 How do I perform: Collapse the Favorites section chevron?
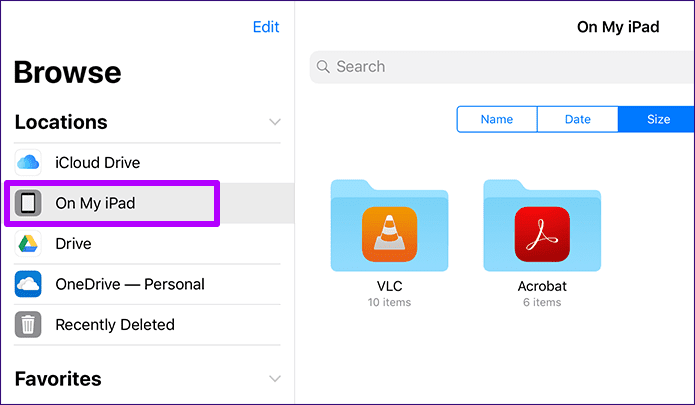tap(275, 379)
